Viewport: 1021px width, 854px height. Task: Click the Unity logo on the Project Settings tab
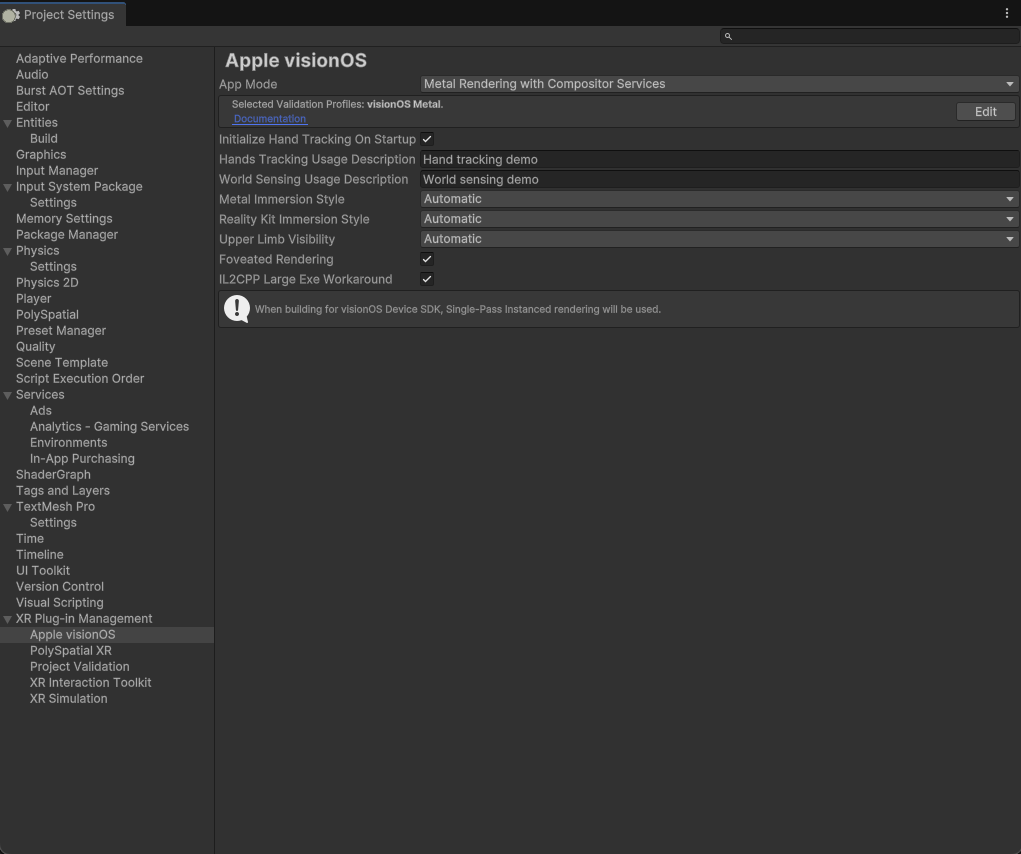(x=11, y=14)
